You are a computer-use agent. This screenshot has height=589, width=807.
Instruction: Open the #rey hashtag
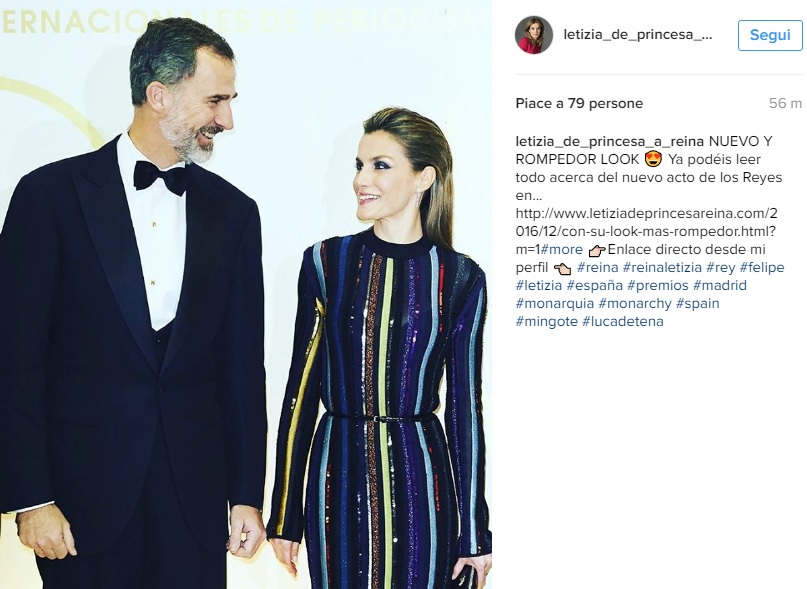[721, 268]
